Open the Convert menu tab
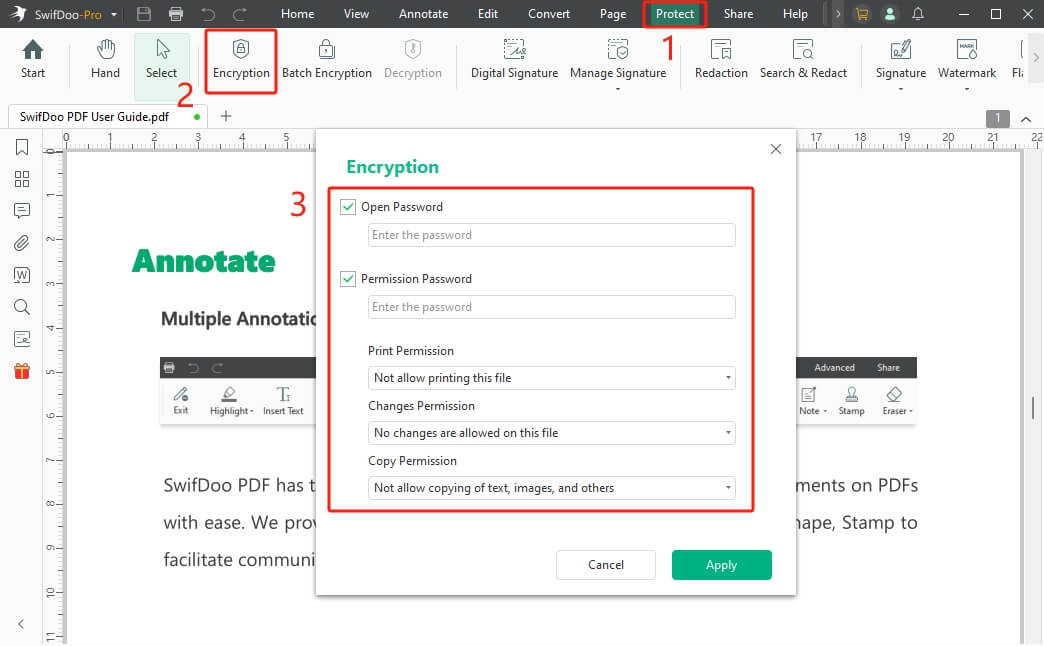 click(548, 14)
